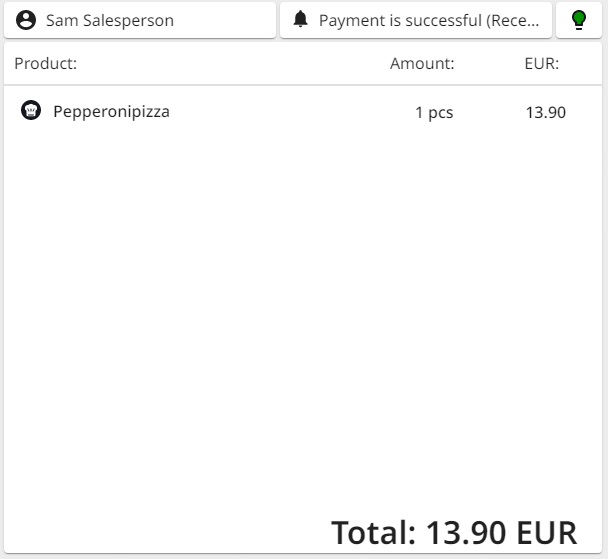Click the "pcs" unit text in product row
The image size is (608, 559).
point(441,113)
